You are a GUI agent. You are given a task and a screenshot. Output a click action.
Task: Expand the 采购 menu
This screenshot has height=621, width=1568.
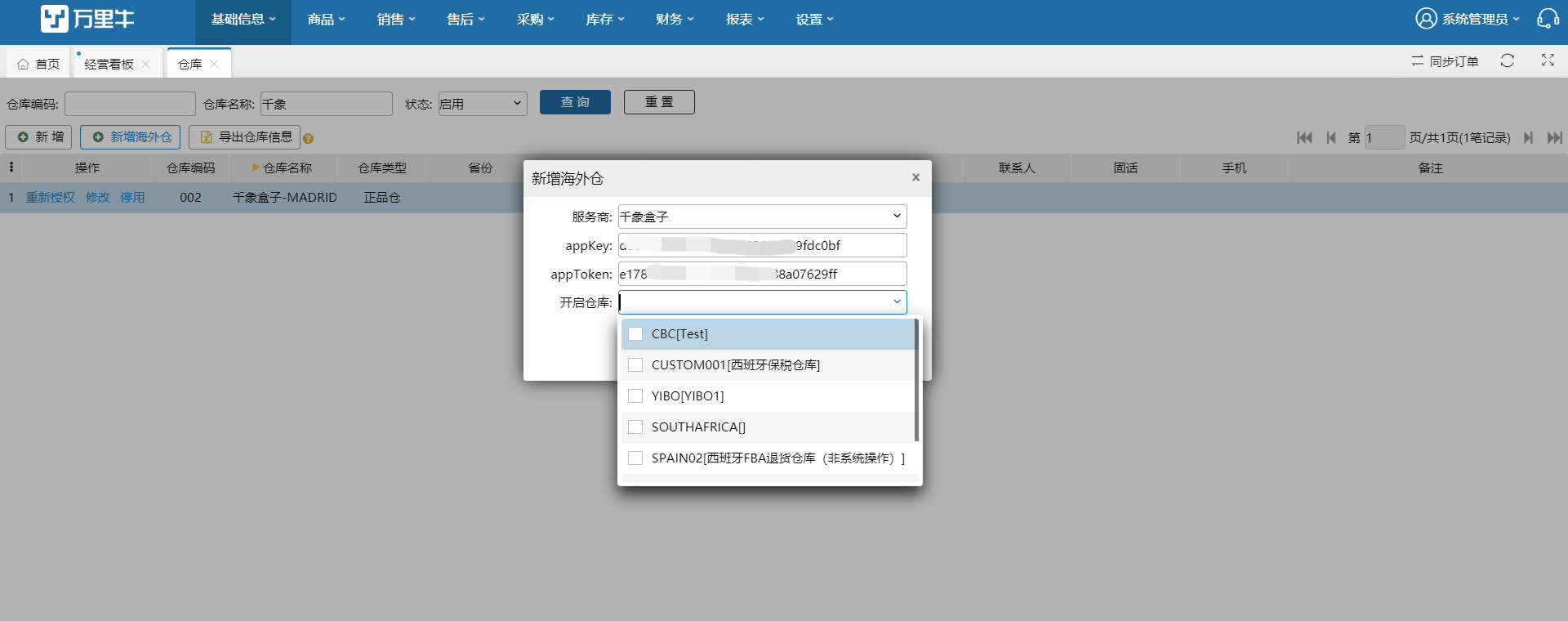(536, 19)
